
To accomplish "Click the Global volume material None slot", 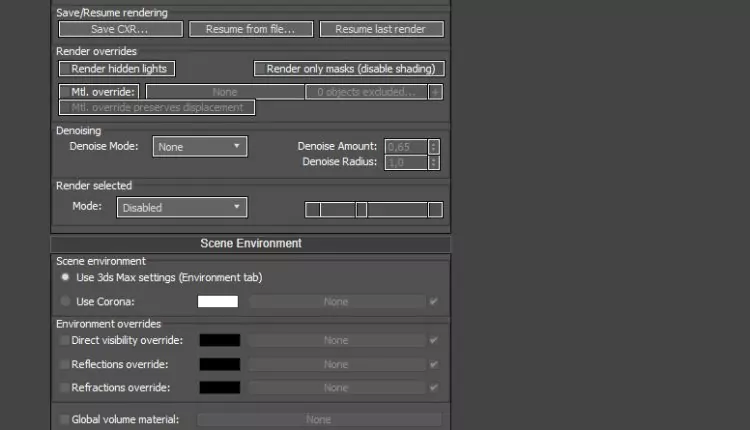I will click(x=318, y=420).
